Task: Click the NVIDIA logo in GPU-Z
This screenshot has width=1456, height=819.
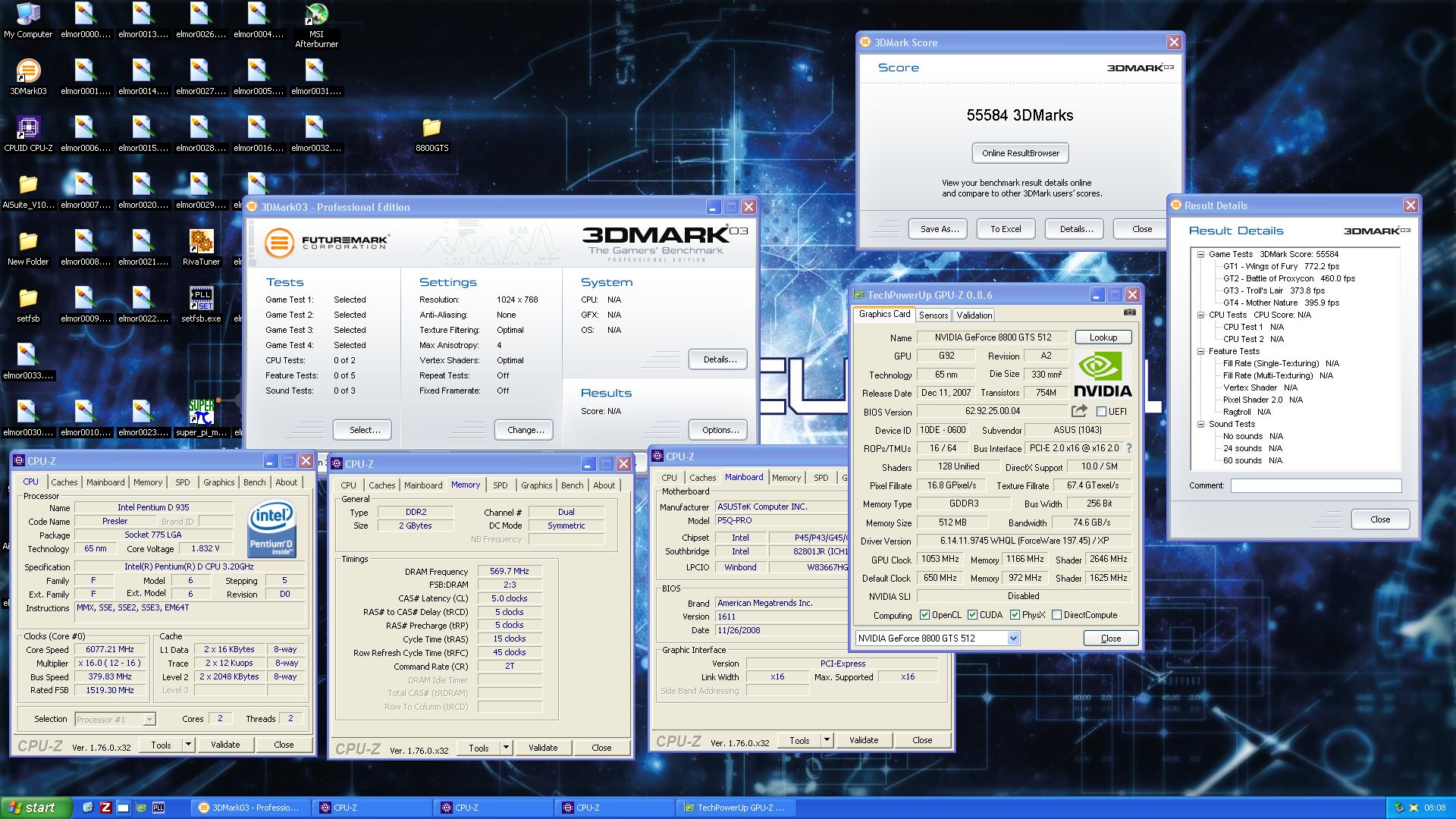Action: click(1103, 375)
